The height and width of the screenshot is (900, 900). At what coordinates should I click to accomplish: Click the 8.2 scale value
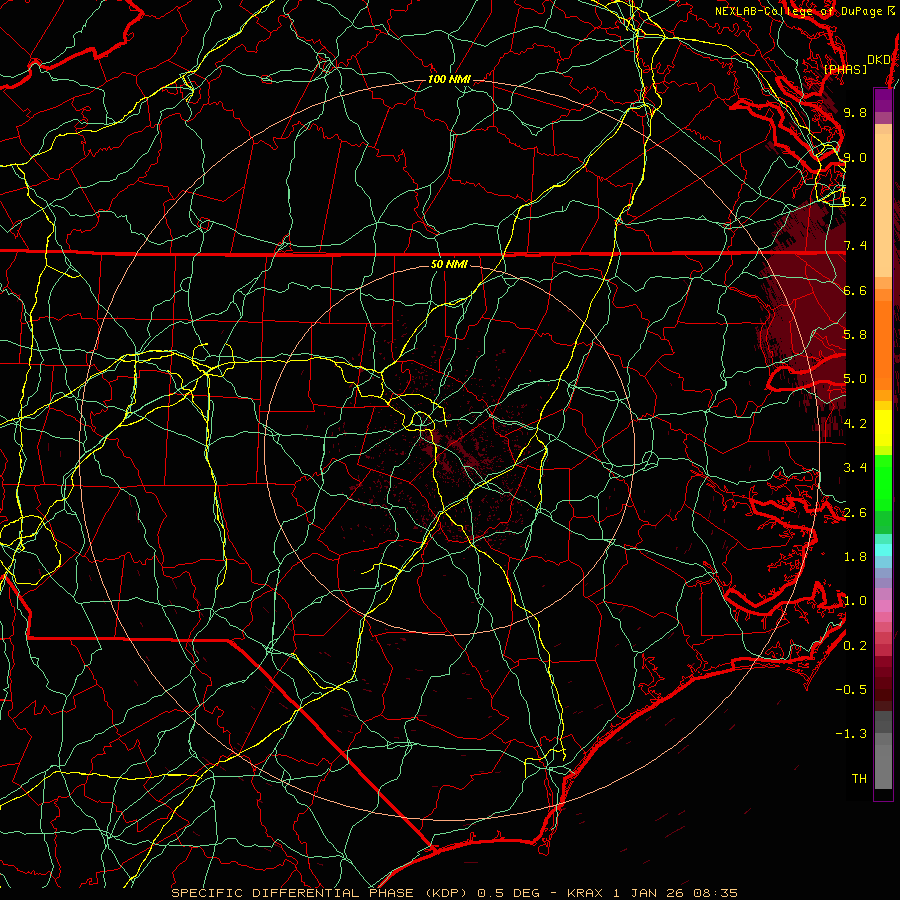tap(855, 201)
